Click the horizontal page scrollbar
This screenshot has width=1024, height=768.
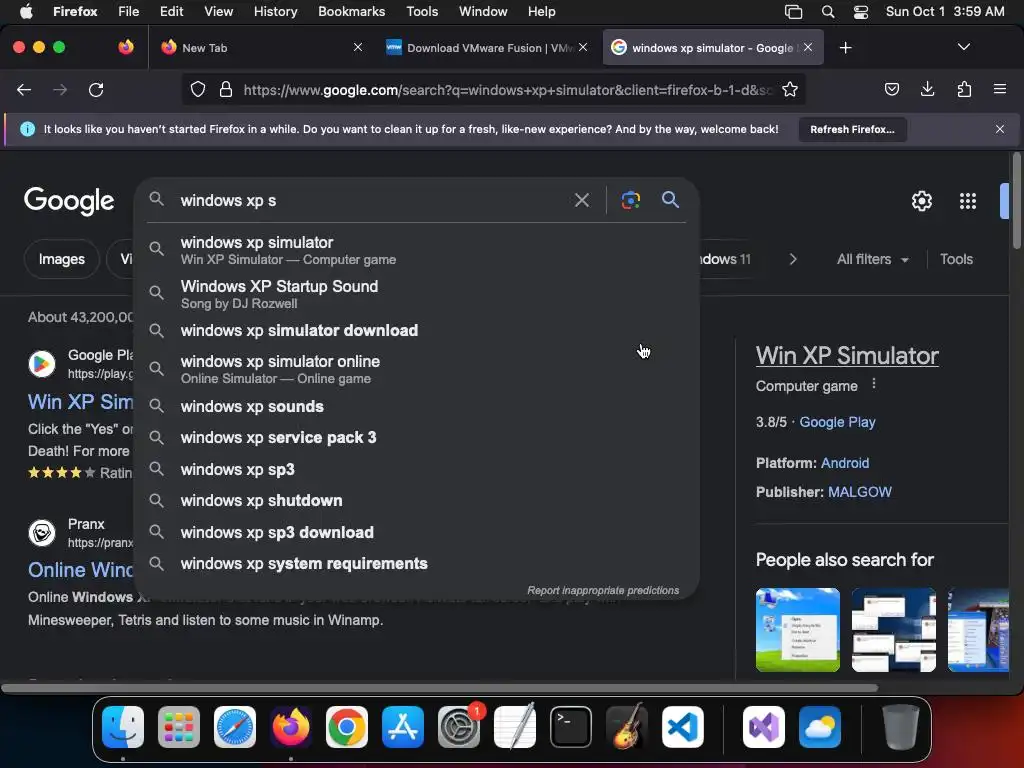point(440,688)
